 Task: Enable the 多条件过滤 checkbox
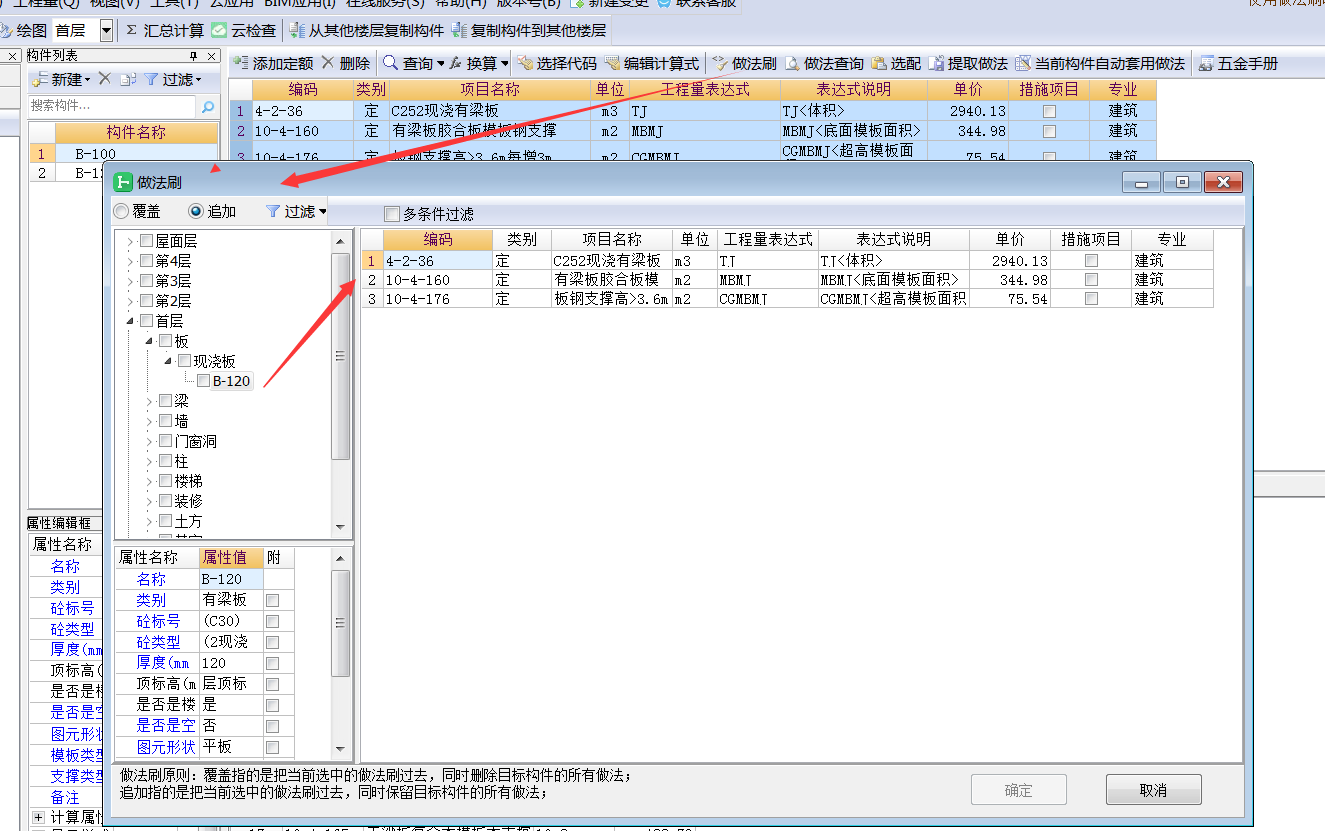(x=392, y=213)
